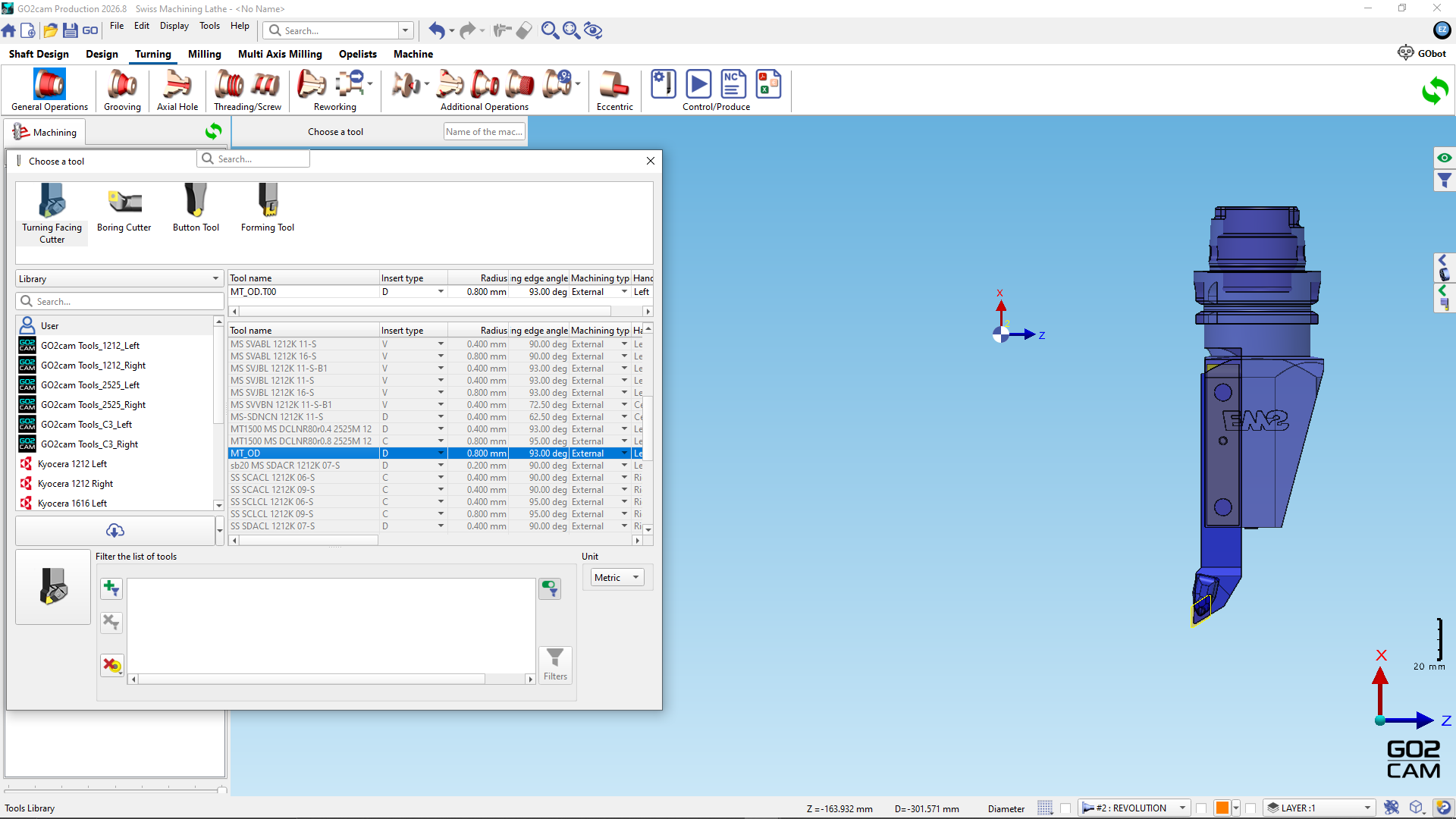The width and height of the screenshot is (1456, 819).
Task: Switch to the Multi Axis Milling tab
Action: 280,54
